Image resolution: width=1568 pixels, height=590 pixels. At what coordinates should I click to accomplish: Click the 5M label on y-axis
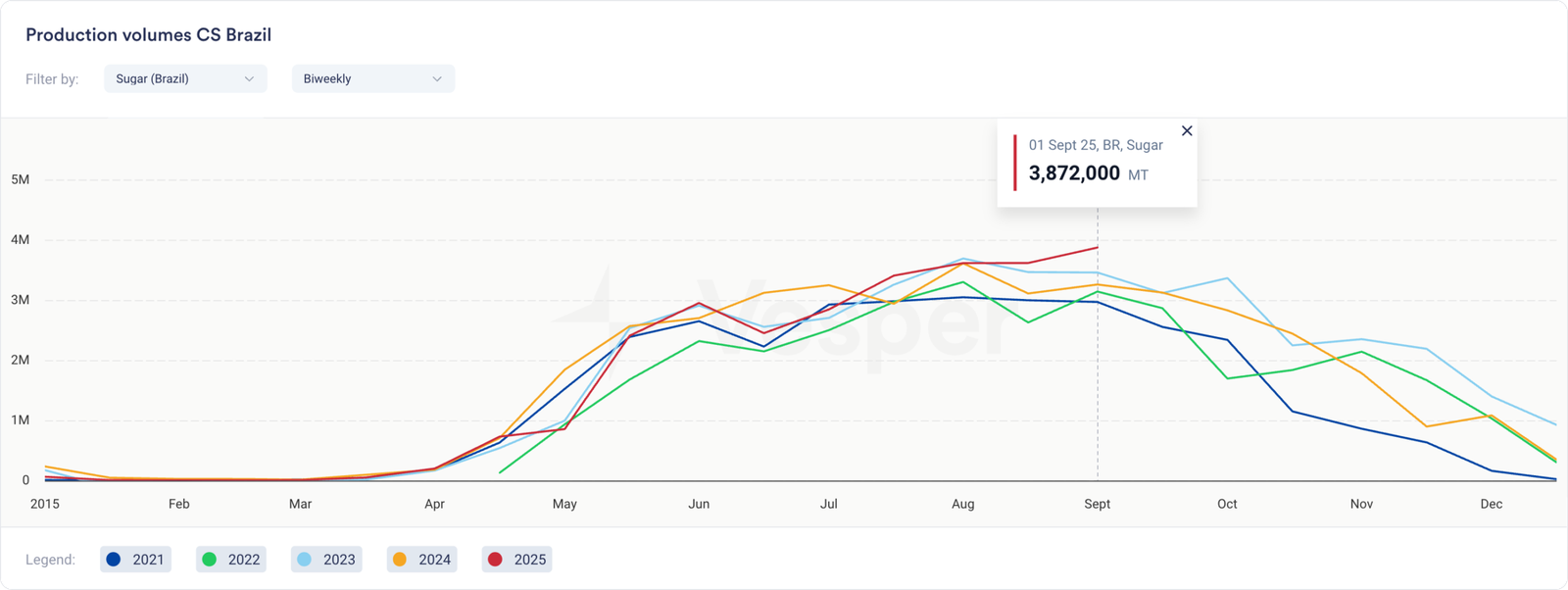point(20,179)
